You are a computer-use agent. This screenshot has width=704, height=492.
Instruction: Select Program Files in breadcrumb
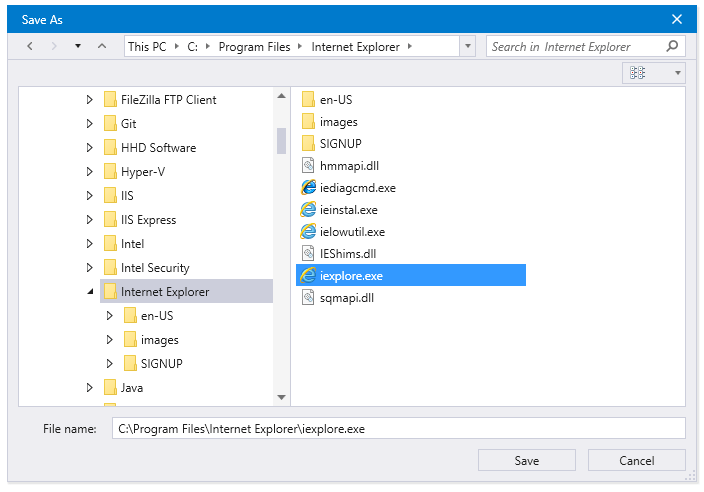tap(254, 47)
